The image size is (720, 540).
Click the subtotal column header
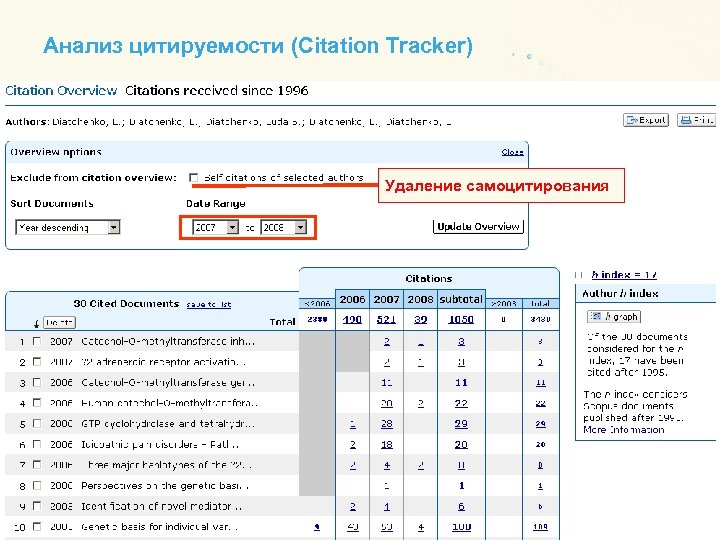(461, 299)
